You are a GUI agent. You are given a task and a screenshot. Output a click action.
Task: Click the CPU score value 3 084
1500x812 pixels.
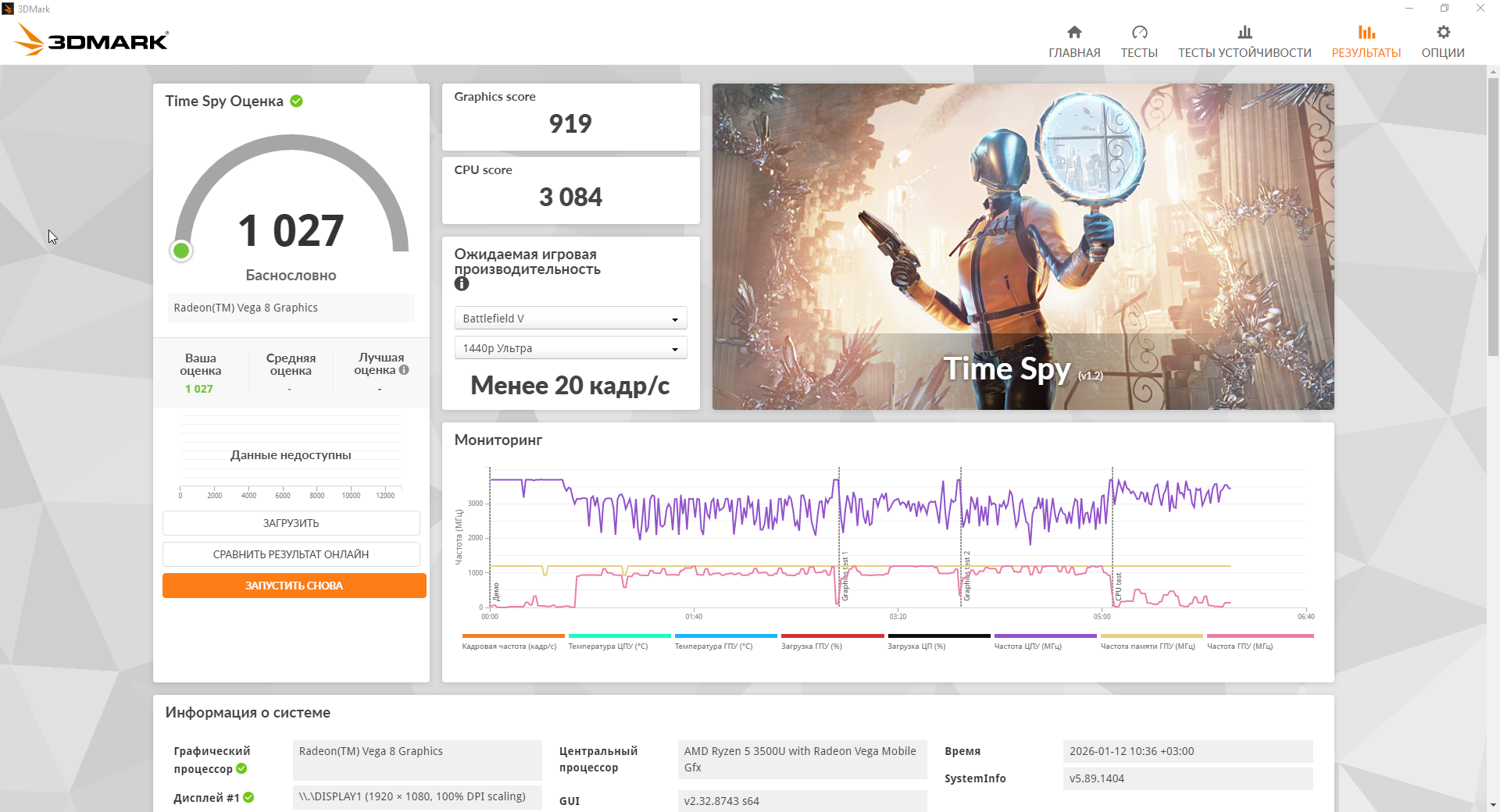[x=570, y=197]
